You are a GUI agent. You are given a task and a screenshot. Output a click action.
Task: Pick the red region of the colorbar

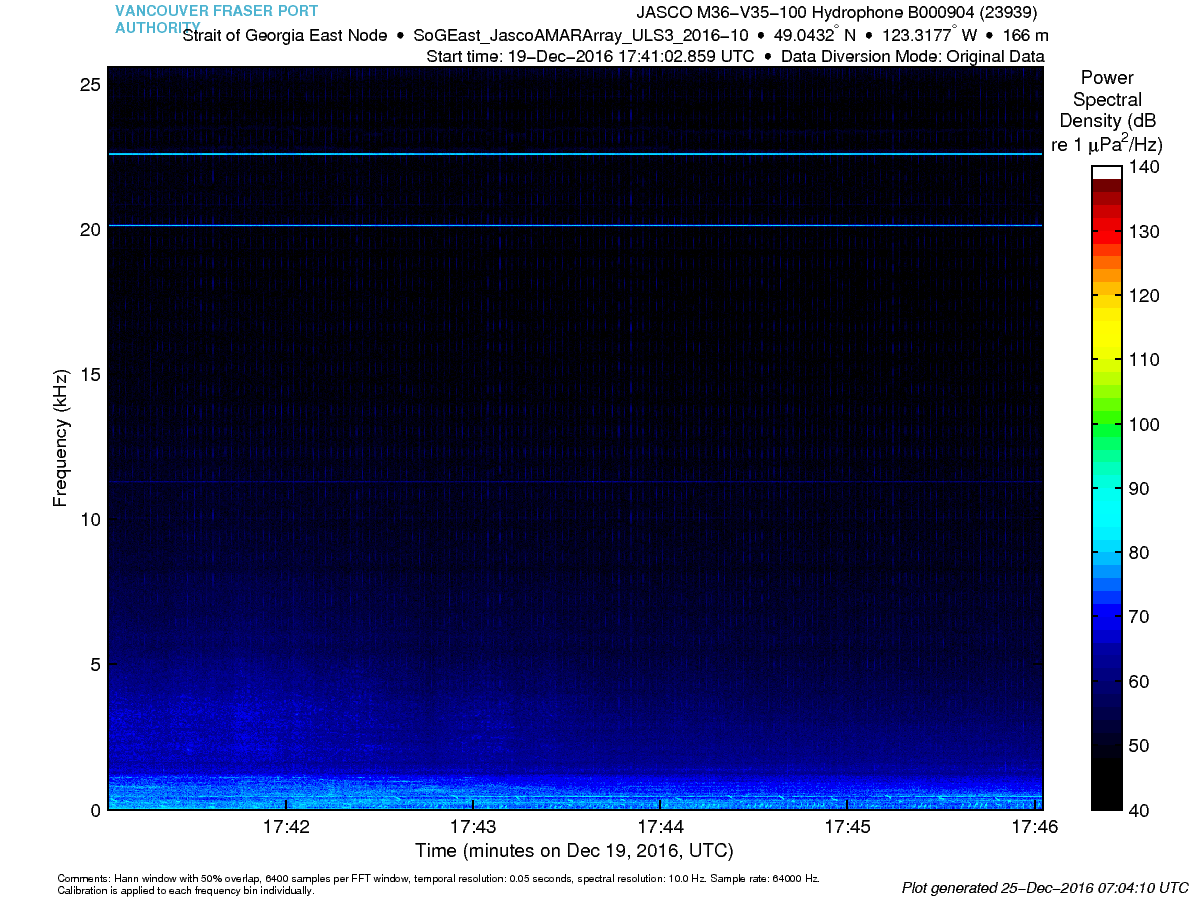1106,218
